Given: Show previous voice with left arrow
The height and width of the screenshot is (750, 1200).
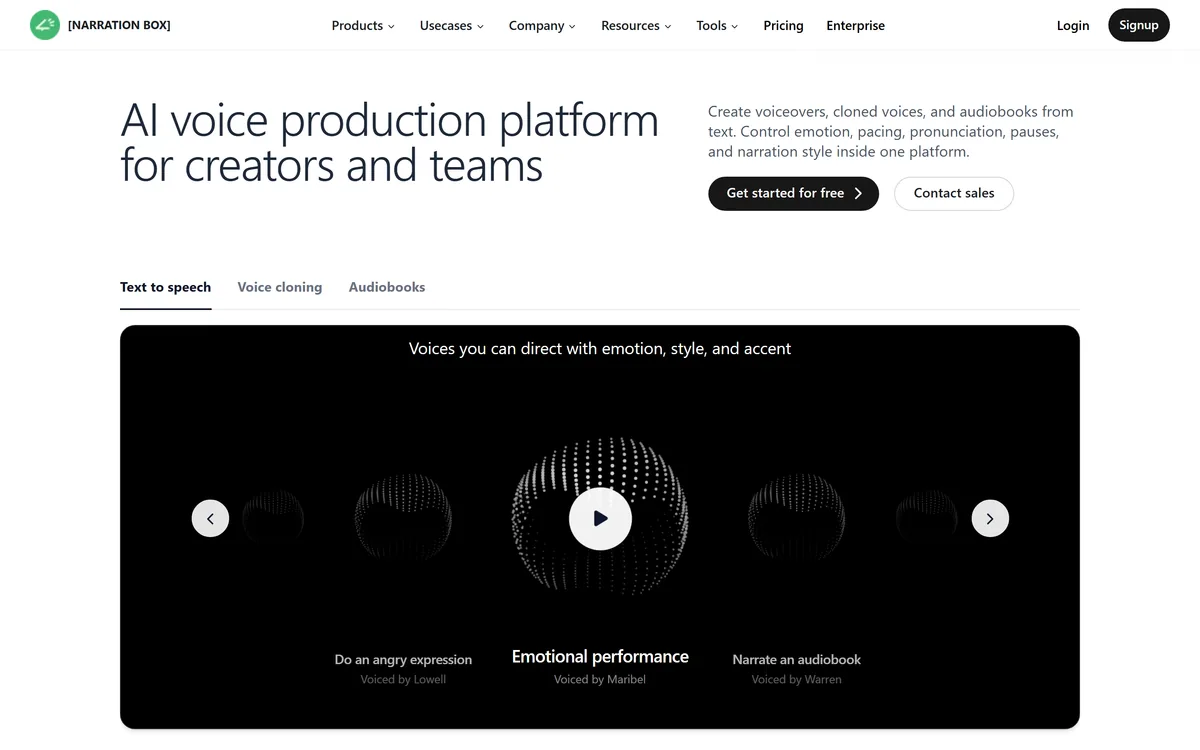Looking at the screenshot, I should click(x=210, y=518).
